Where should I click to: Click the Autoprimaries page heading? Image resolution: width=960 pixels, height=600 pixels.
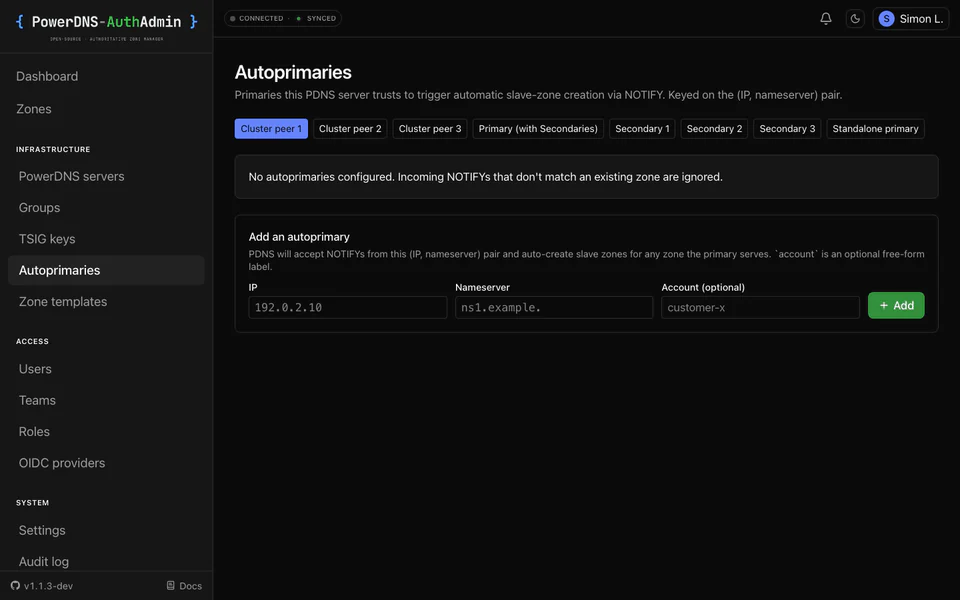click(x=293, y=72)
